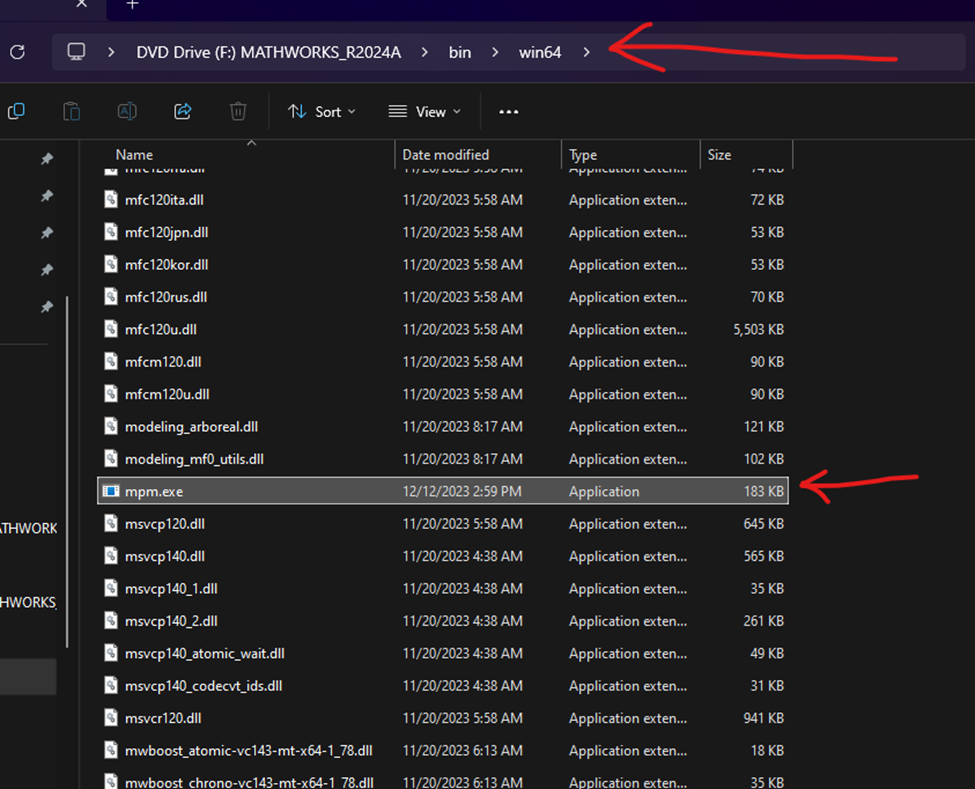The width and height of the screenshot is (975, 789).
Task: Expand chevron after This PC icon
Action: click(111, 52)
